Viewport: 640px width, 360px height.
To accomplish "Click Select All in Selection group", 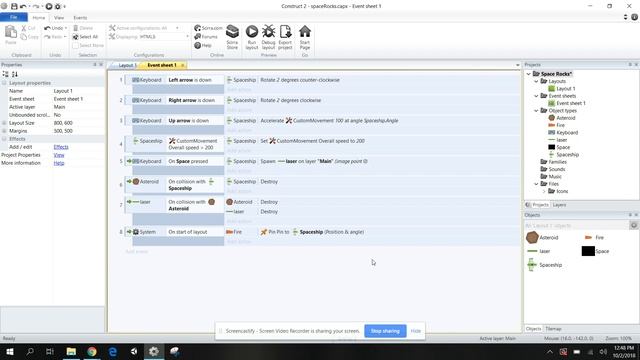I will pyautogui.click(x=85, y=37).
